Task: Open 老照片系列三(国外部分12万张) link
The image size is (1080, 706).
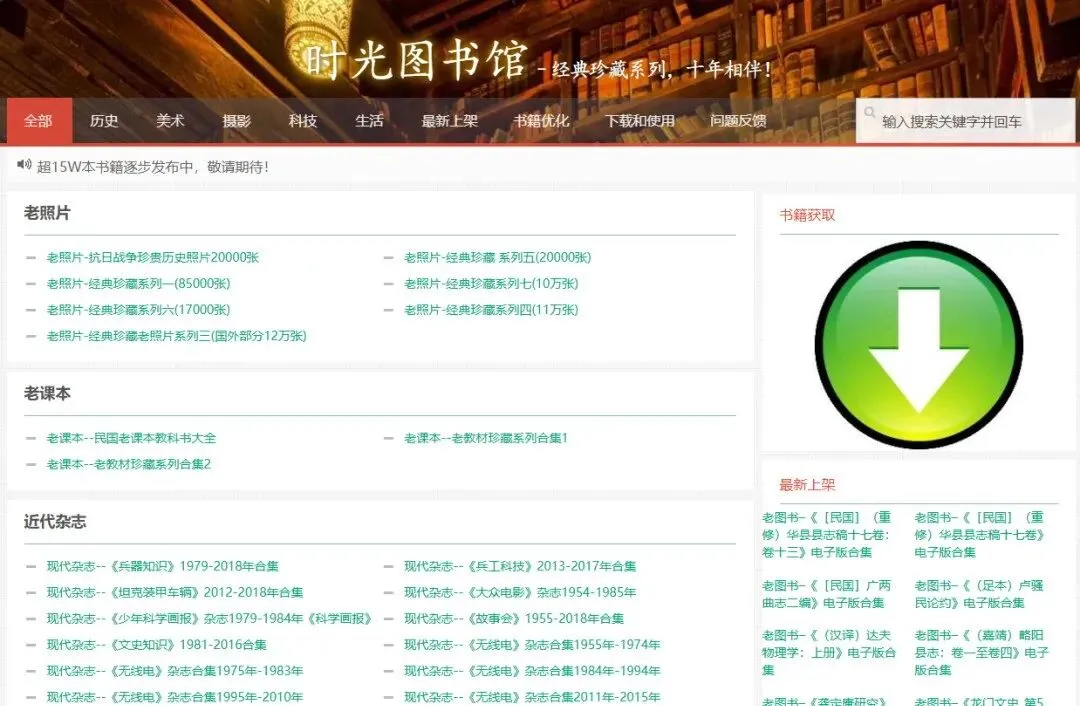Action: tap(176, 335)
